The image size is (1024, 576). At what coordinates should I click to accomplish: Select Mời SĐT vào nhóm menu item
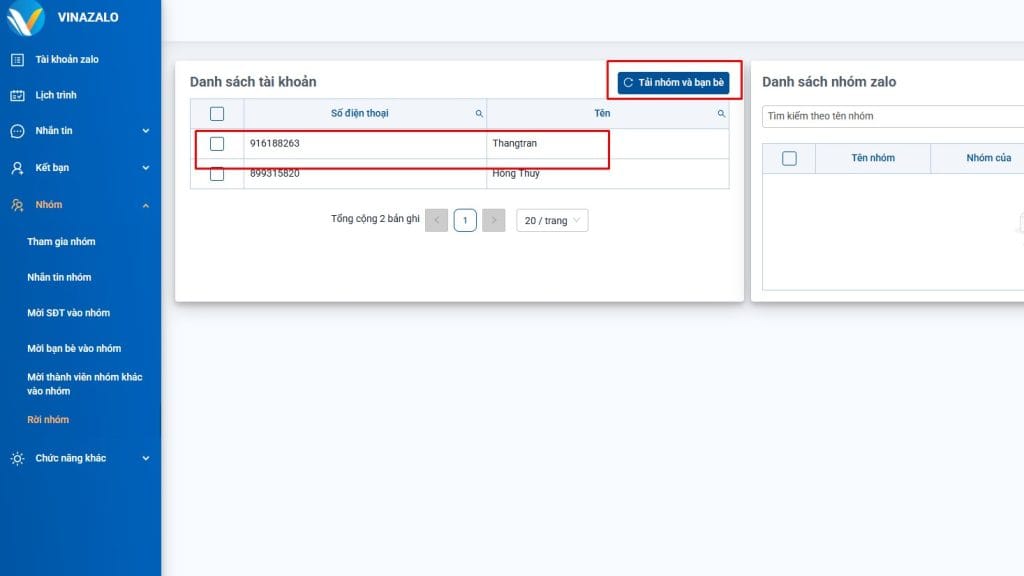[x=68, y=313]
